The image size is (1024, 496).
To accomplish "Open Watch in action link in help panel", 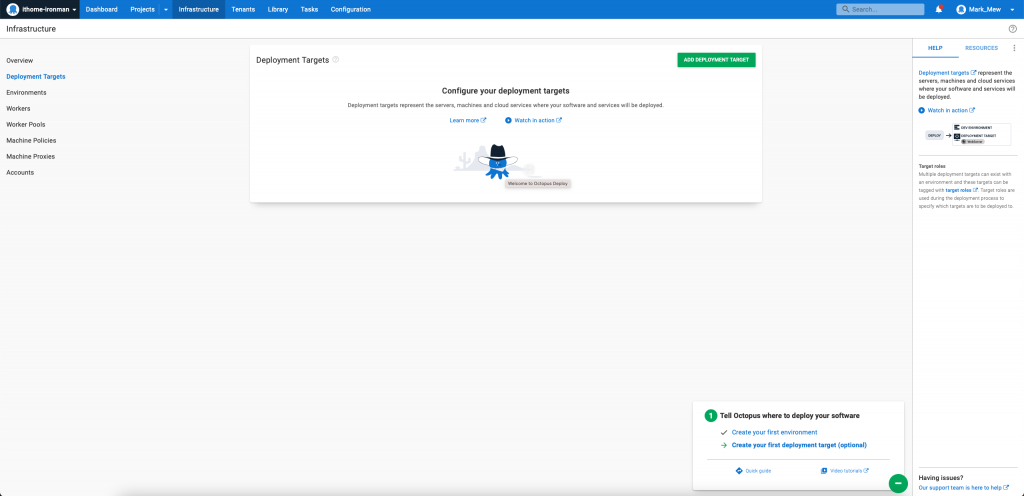I will pyautogui.click(x=951, y=110).
